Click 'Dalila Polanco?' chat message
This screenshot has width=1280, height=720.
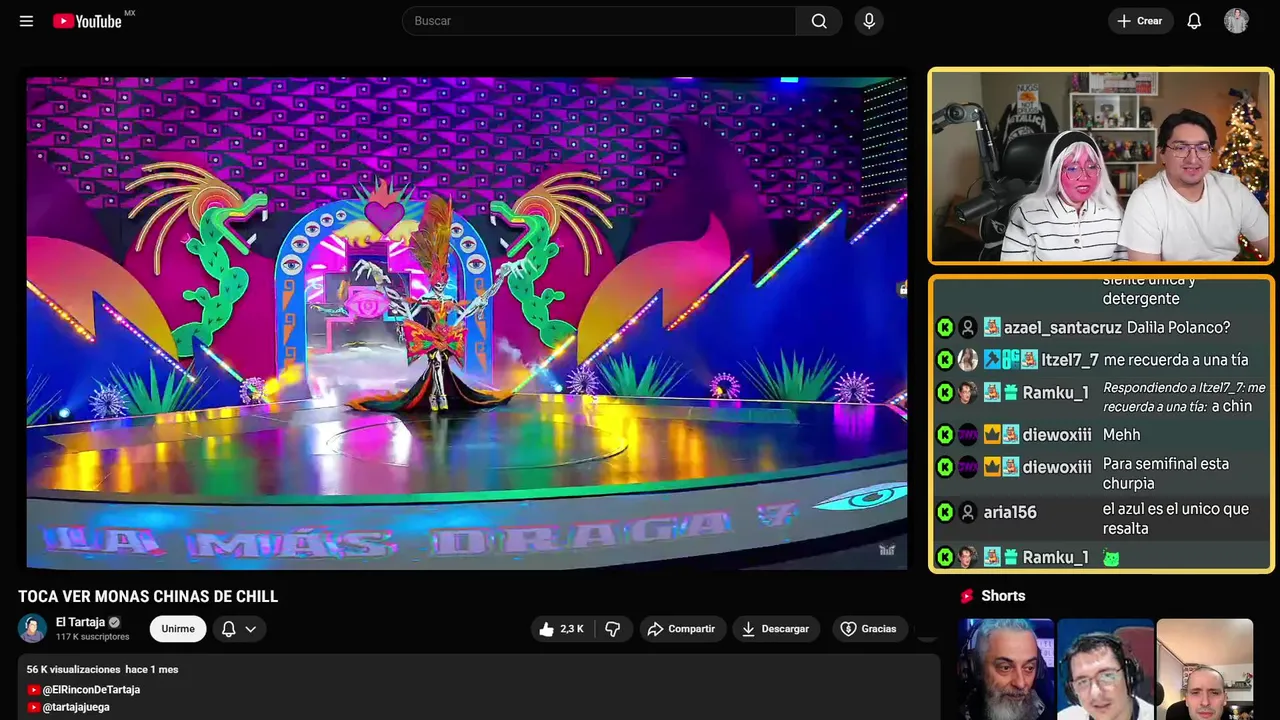click(x=1178, y=328)
